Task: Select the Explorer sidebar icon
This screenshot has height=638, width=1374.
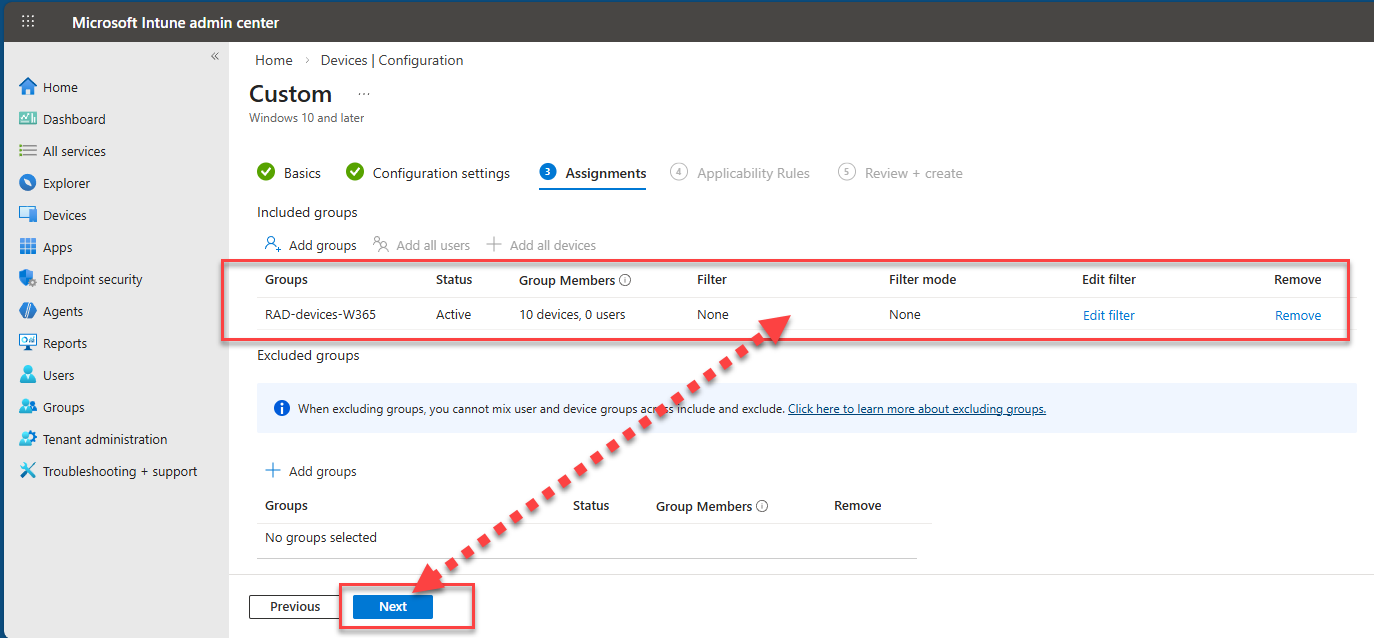Action: [x=28, y=183]
